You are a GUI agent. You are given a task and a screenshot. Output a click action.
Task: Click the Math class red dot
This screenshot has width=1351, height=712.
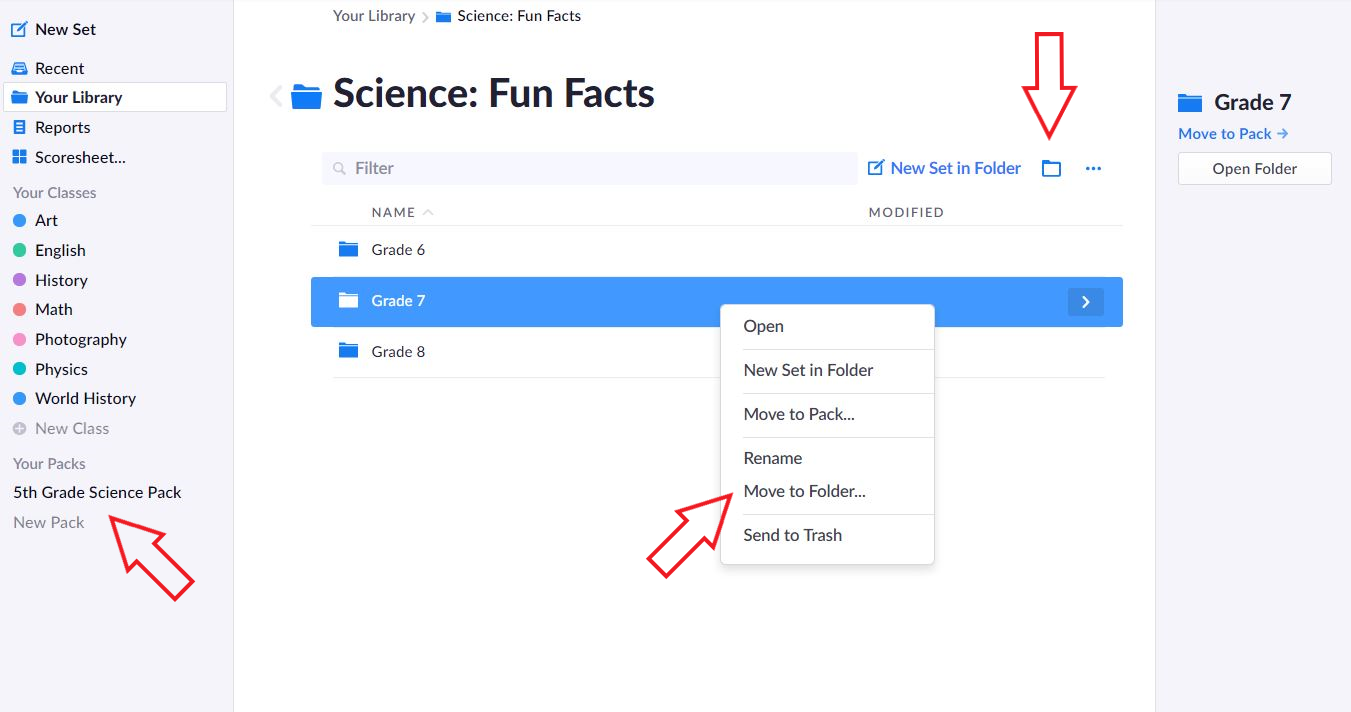point(19,309)
